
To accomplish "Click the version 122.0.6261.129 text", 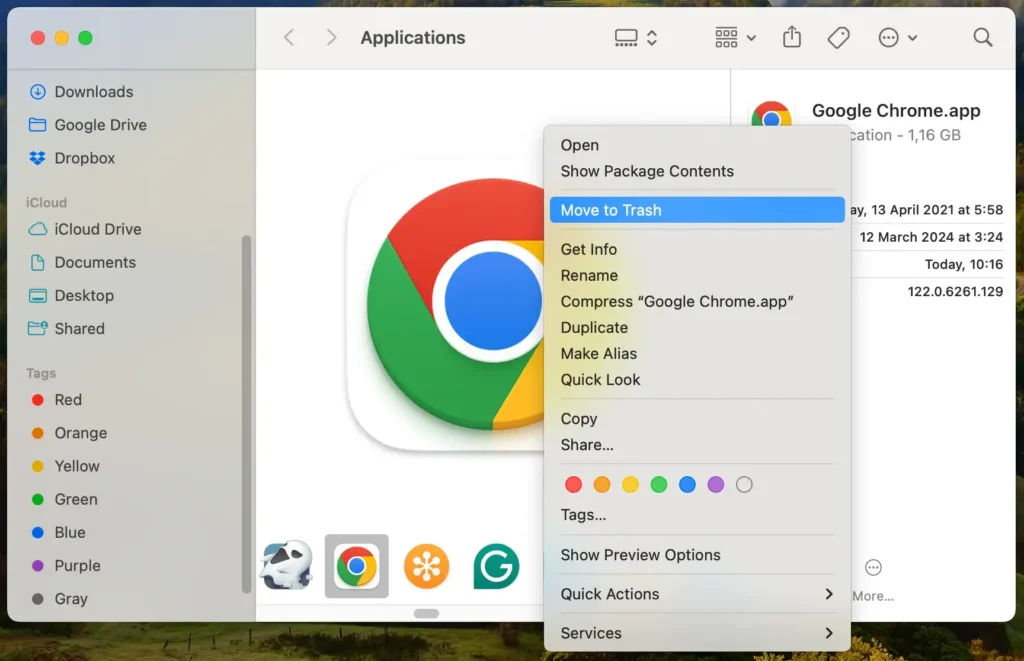I will 955,292.
